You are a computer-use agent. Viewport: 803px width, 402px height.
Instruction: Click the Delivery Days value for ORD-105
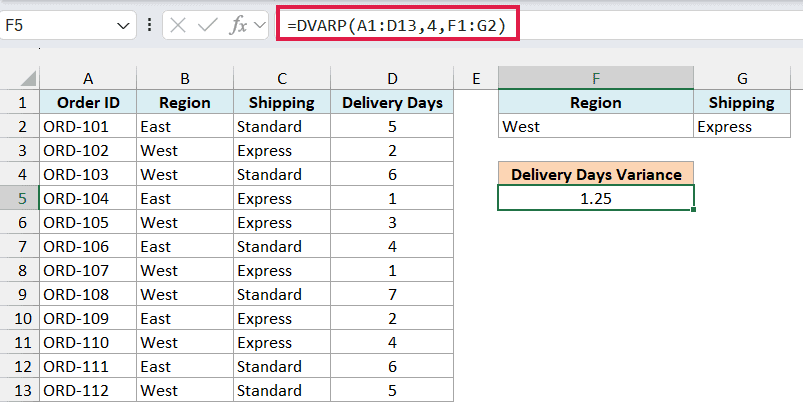tap(392, 222)
